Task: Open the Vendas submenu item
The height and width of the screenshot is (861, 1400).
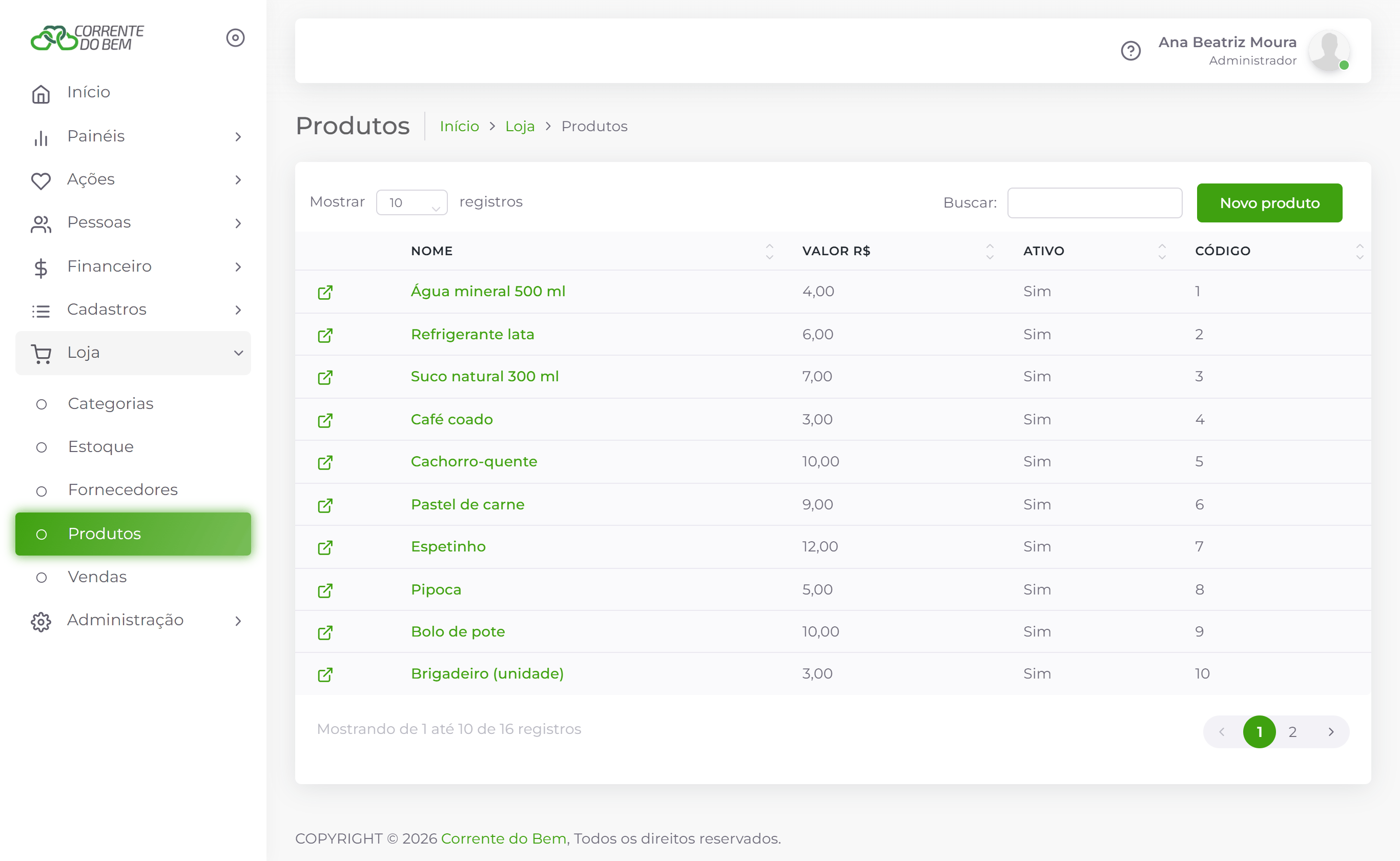Action: (x=97, y=576)
